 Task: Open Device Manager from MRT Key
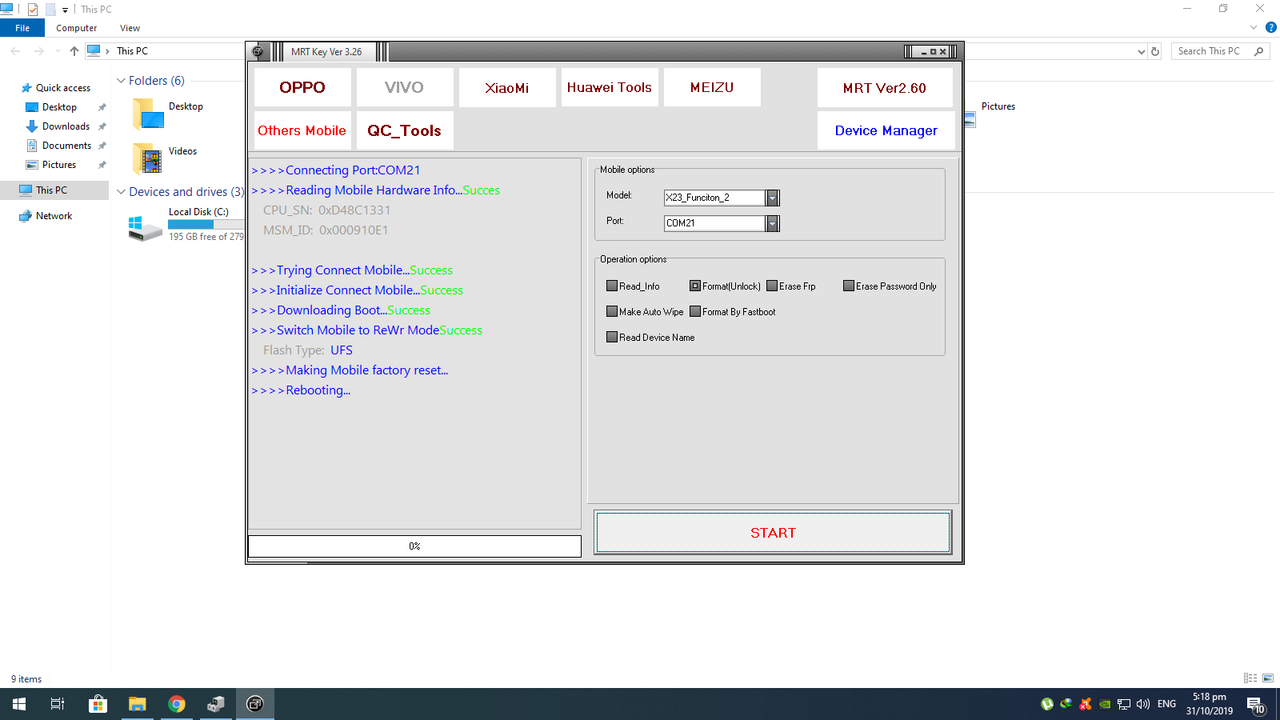885,130
